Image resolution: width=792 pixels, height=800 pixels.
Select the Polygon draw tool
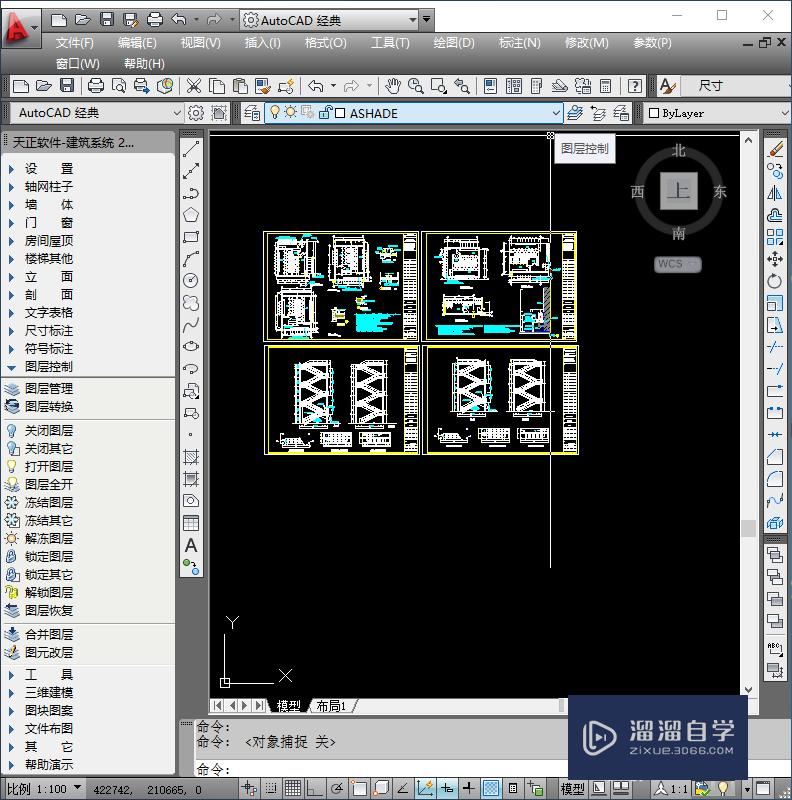(x=191, y=215)
